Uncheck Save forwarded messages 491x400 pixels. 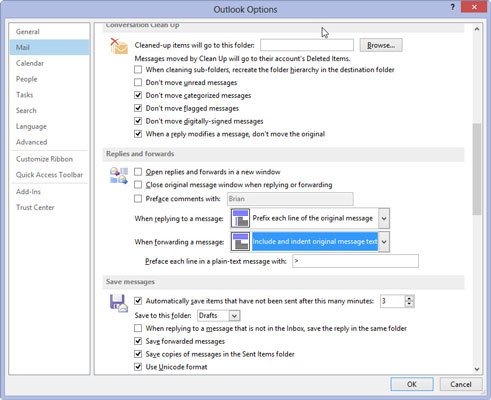point(138,341)
